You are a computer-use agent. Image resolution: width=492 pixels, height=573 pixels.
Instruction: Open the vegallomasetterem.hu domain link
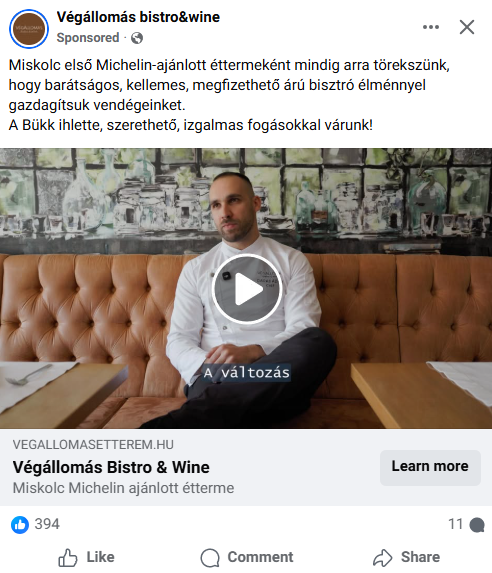click(x=93, y=445)
